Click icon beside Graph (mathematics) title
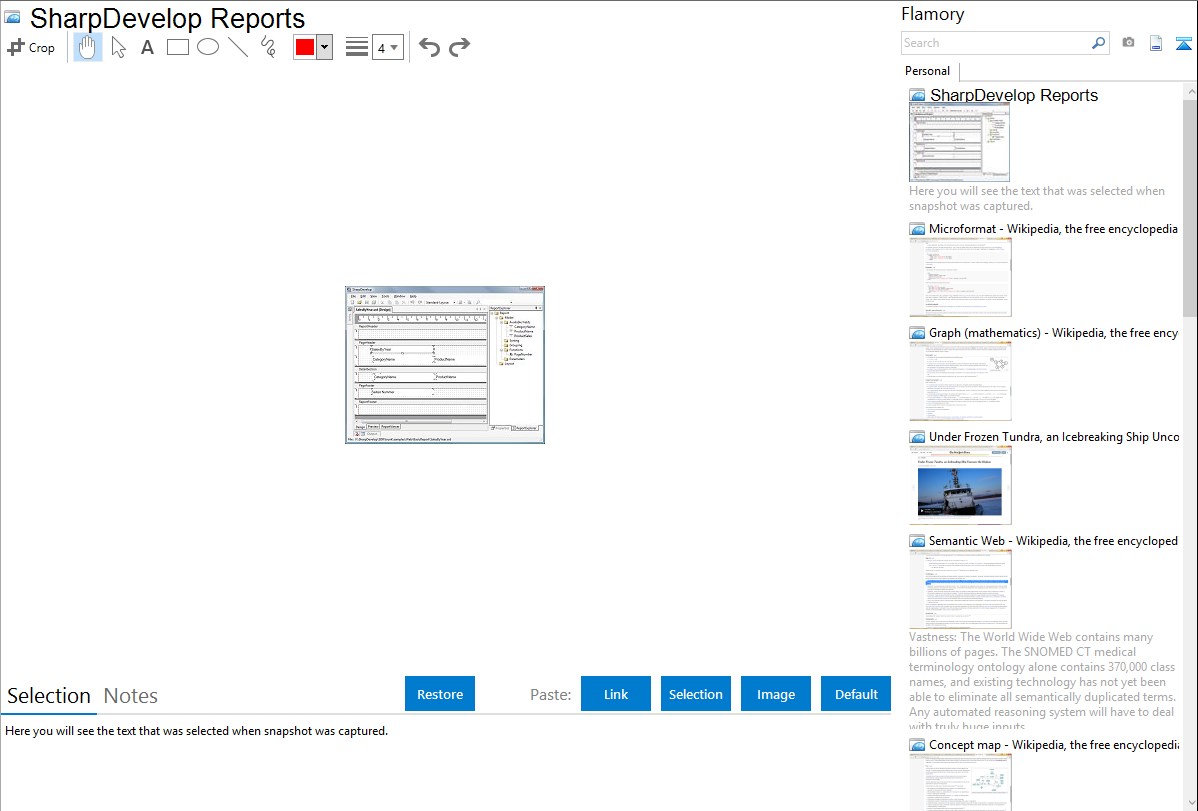Image resolution: width=1198 pixels, height=811 pixels. click(x=917, y=333)
